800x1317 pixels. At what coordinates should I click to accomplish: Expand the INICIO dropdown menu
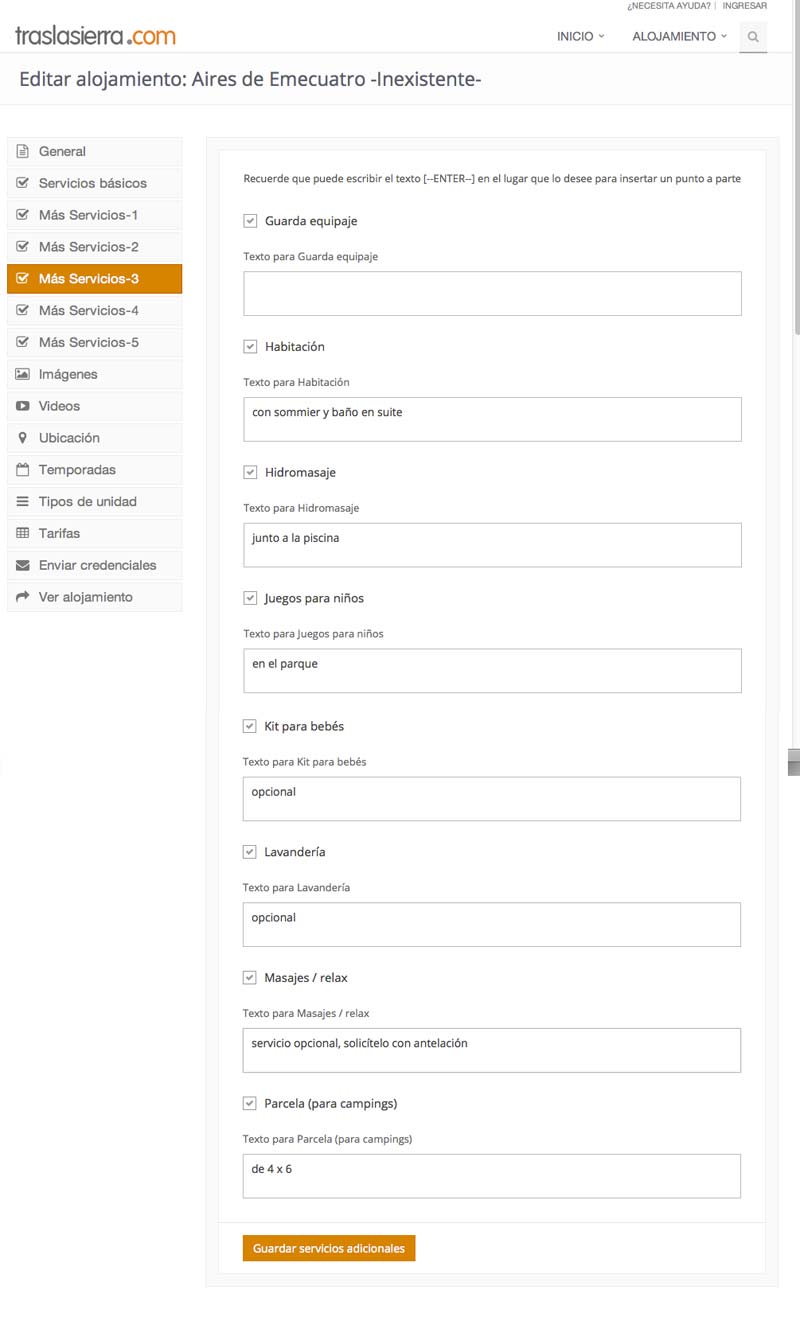(x=581, y=36)
